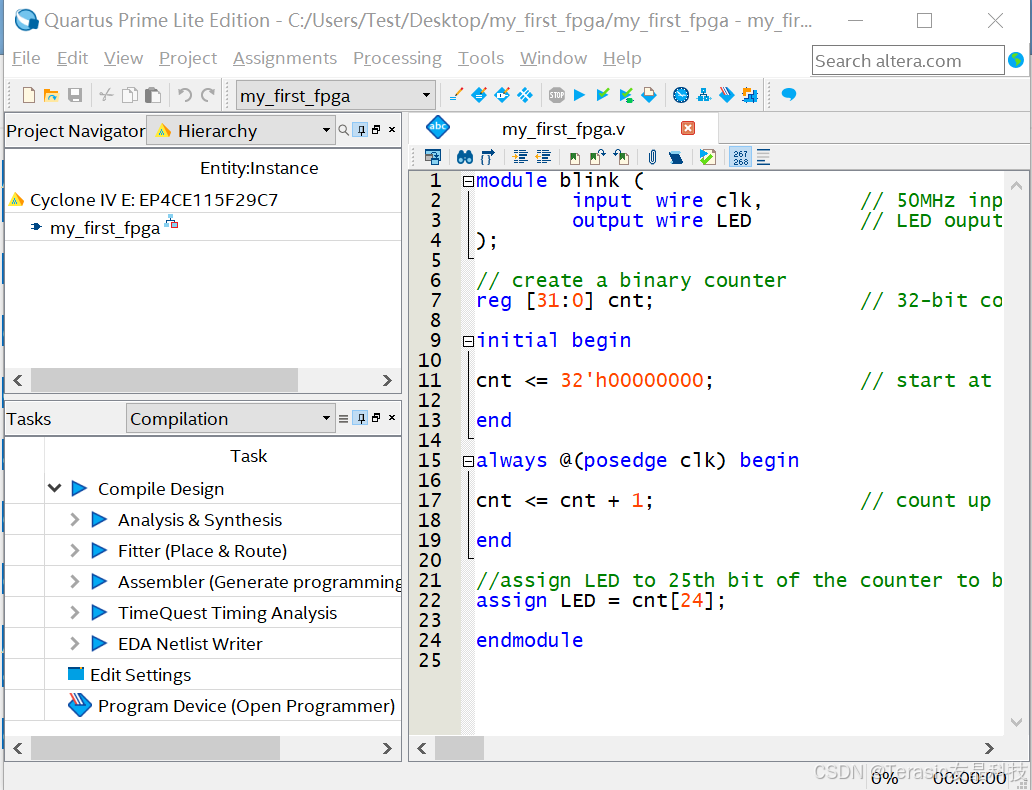Click the globe icon beside search box
Screen dimensions: 1032x790
pos(1016,61)
